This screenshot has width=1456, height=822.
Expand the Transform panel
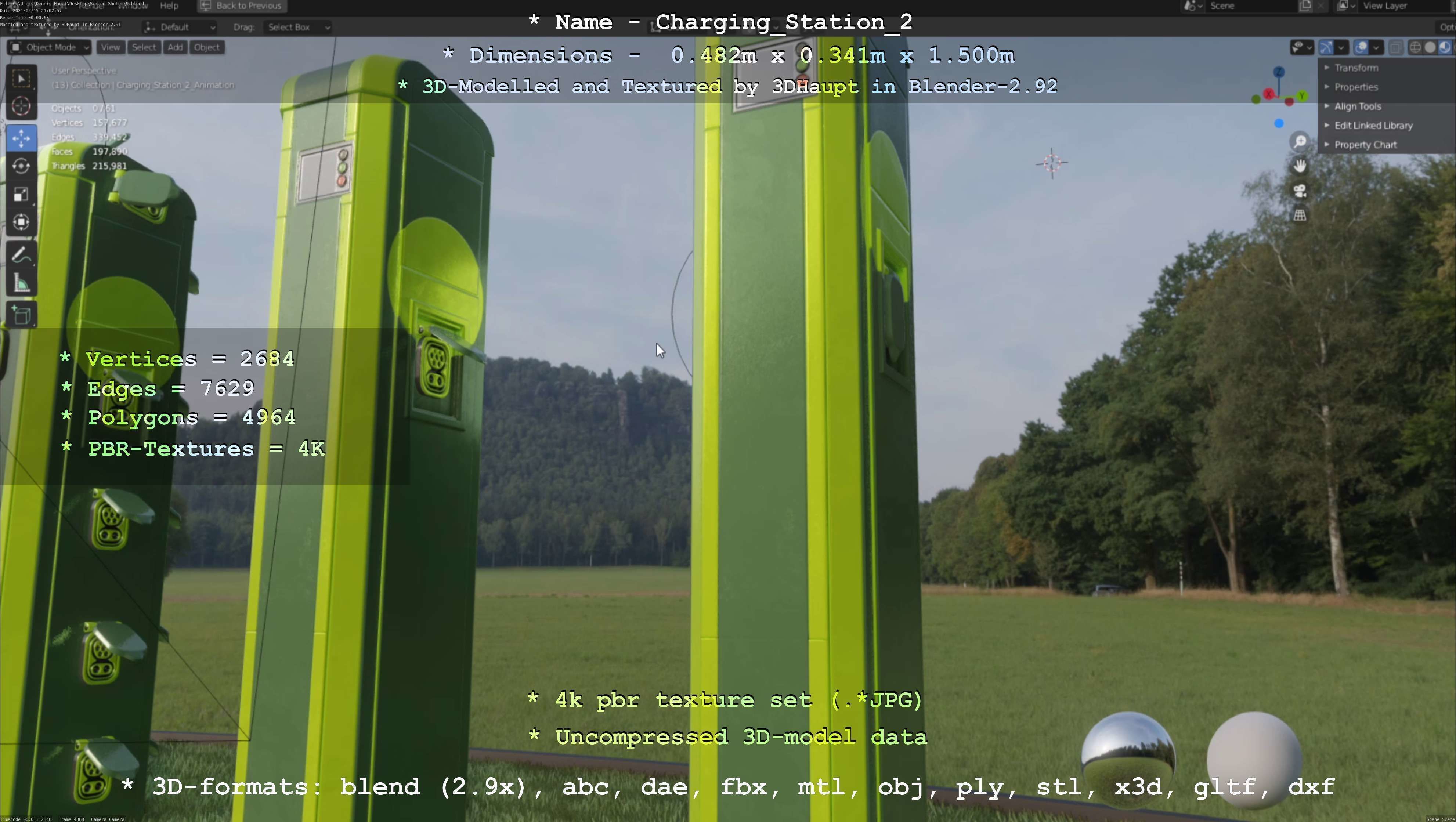1356,68
